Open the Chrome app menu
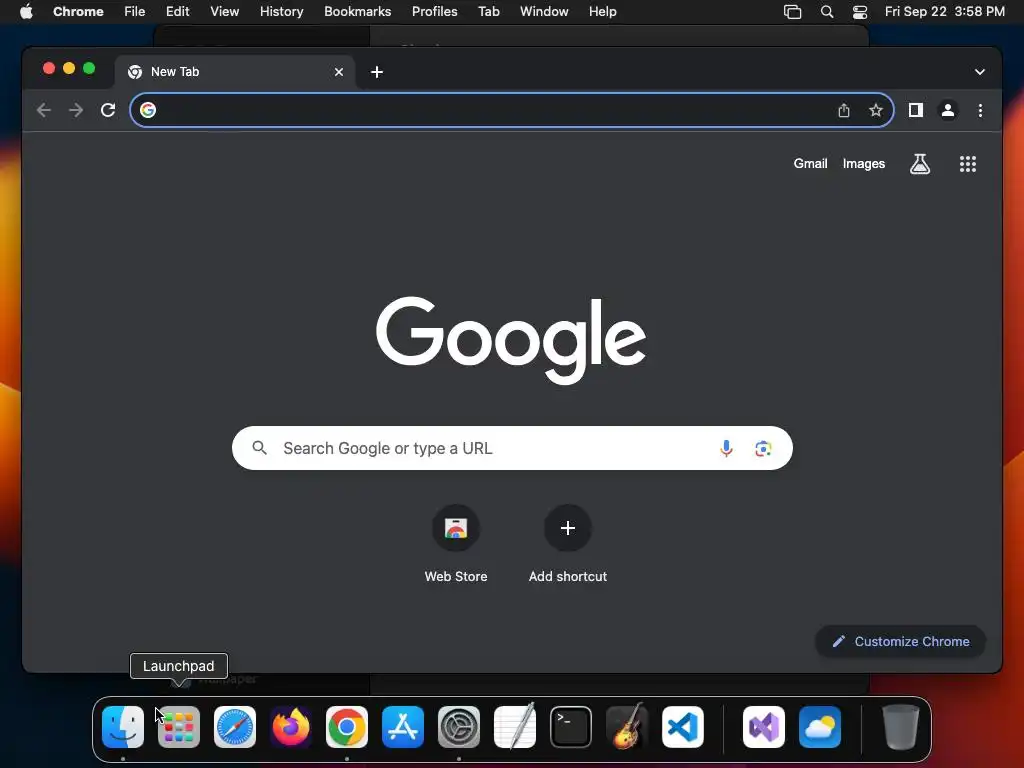 pyautogui.click(x=78, y=11)
